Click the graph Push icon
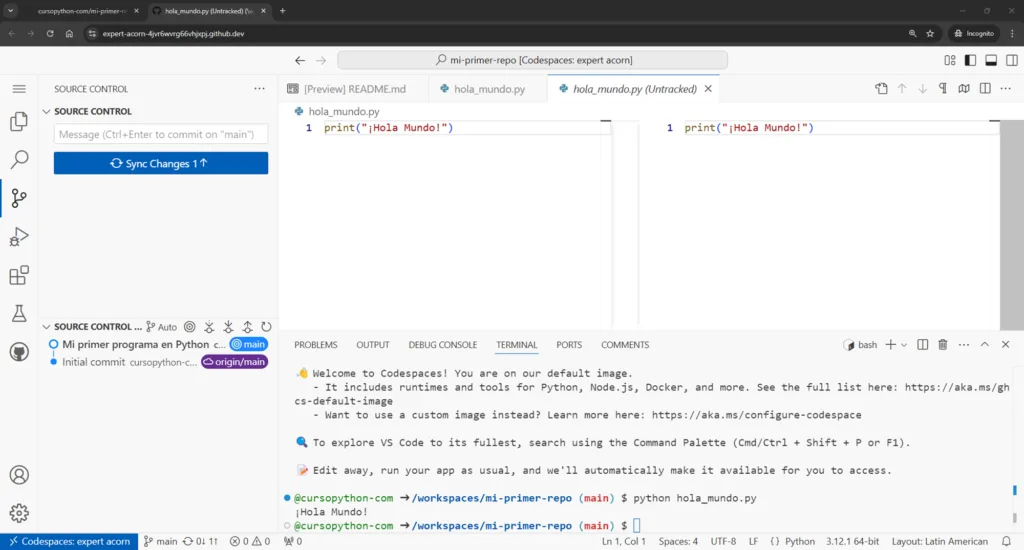 (248, 327)
